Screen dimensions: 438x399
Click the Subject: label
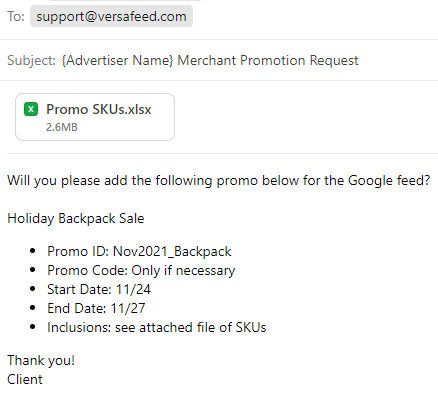pos(31,60)
